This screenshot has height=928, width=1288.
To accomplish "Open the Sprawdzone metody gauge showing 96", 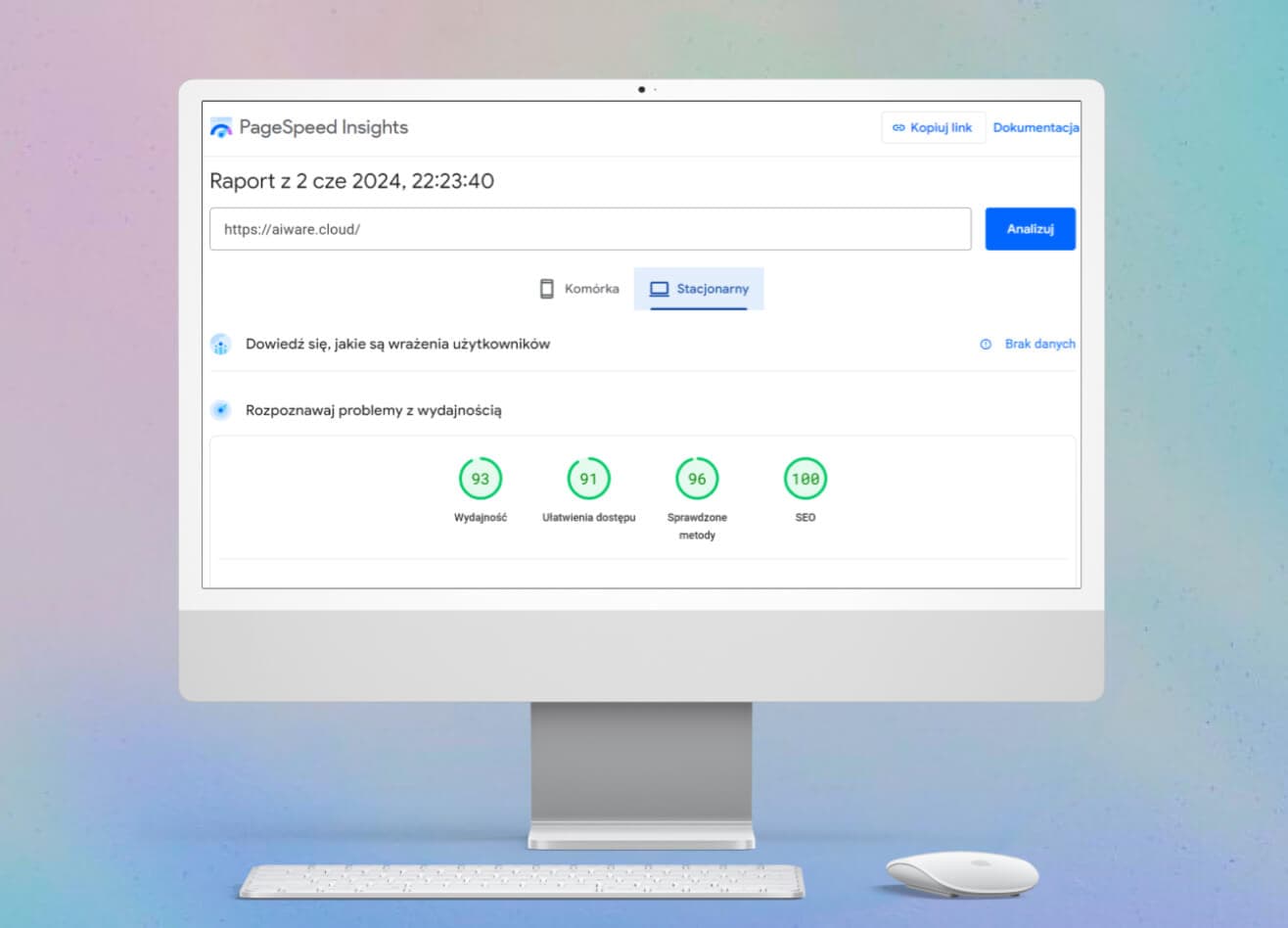I will pyautogui.click(x=697, y=479).
